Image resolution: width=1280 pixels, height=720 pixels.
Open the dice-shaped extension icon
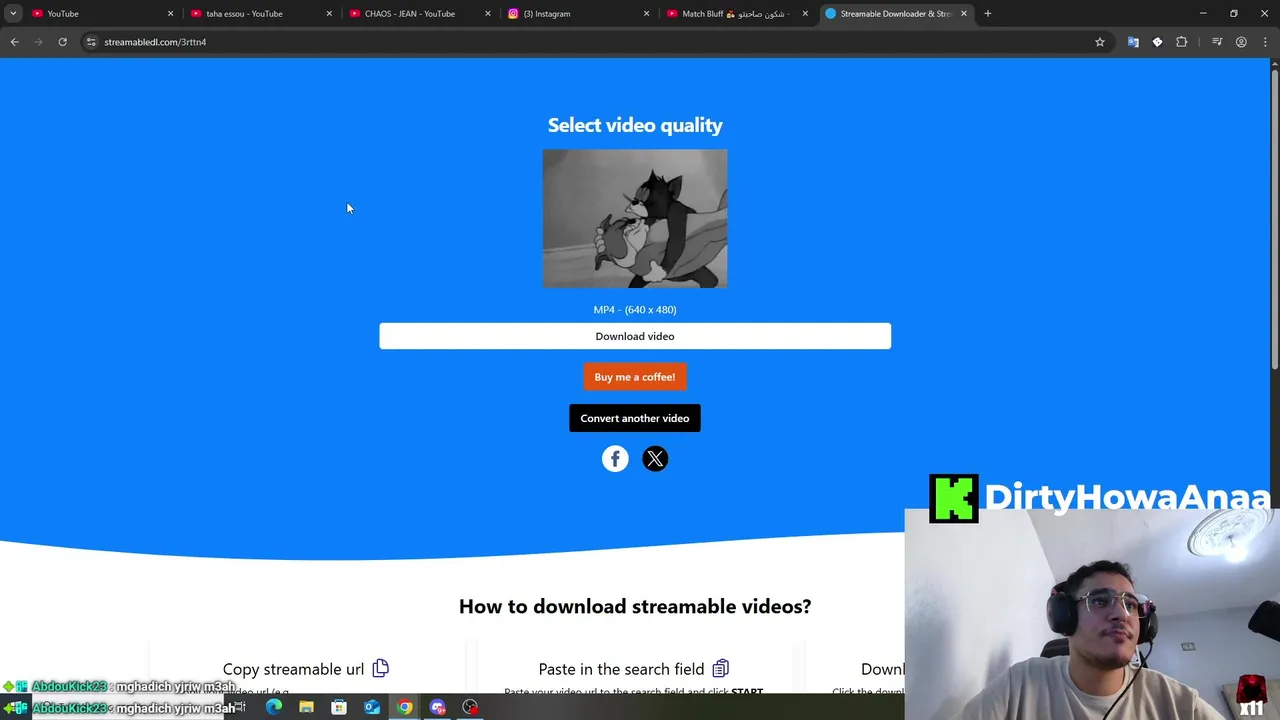coord(1157,42)
